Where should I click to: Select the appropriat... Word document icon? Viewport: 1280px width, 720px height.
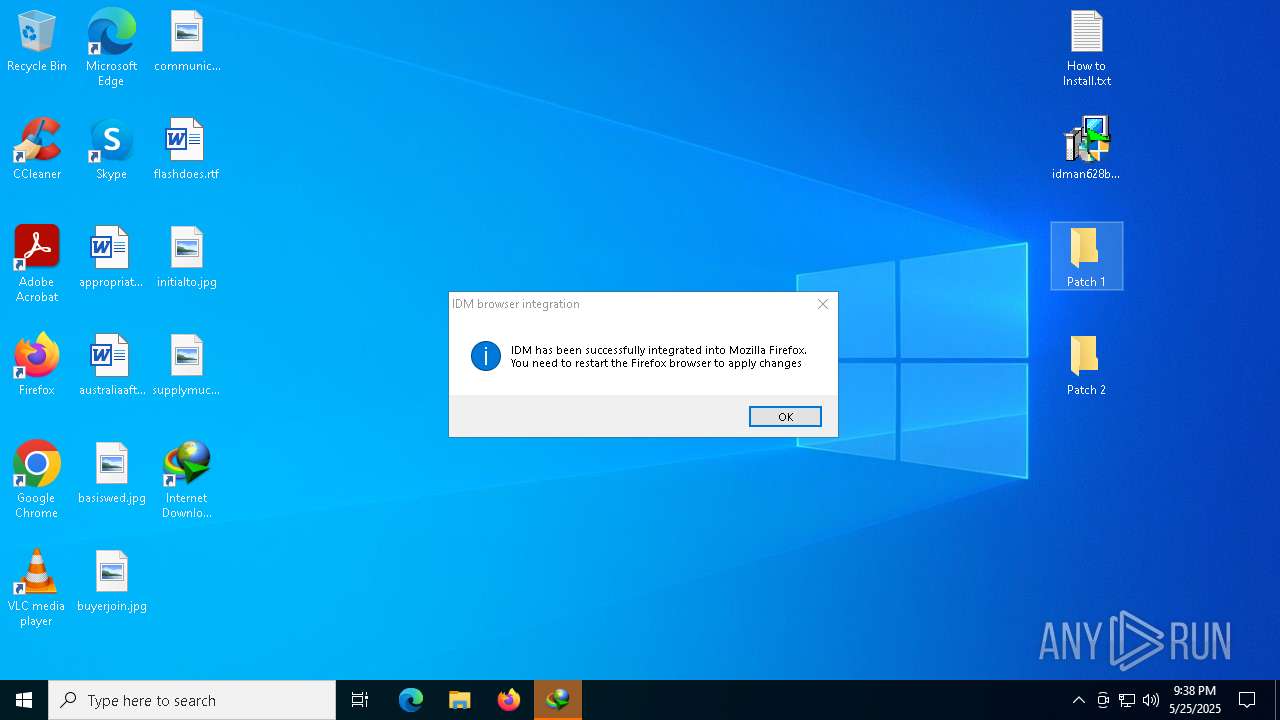point(111,258)
